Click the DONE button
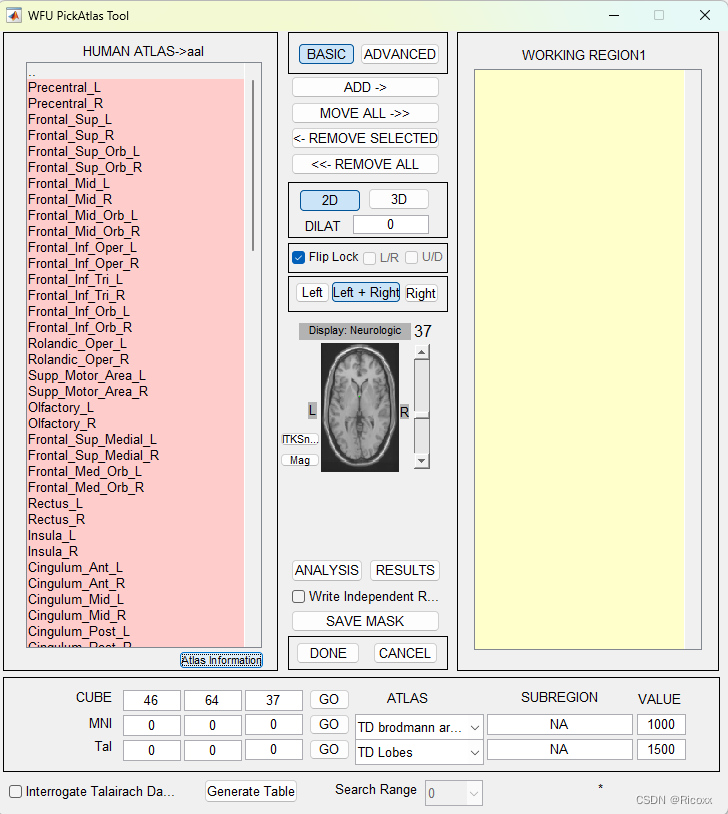728x814 pixels. tap(328, 653)
